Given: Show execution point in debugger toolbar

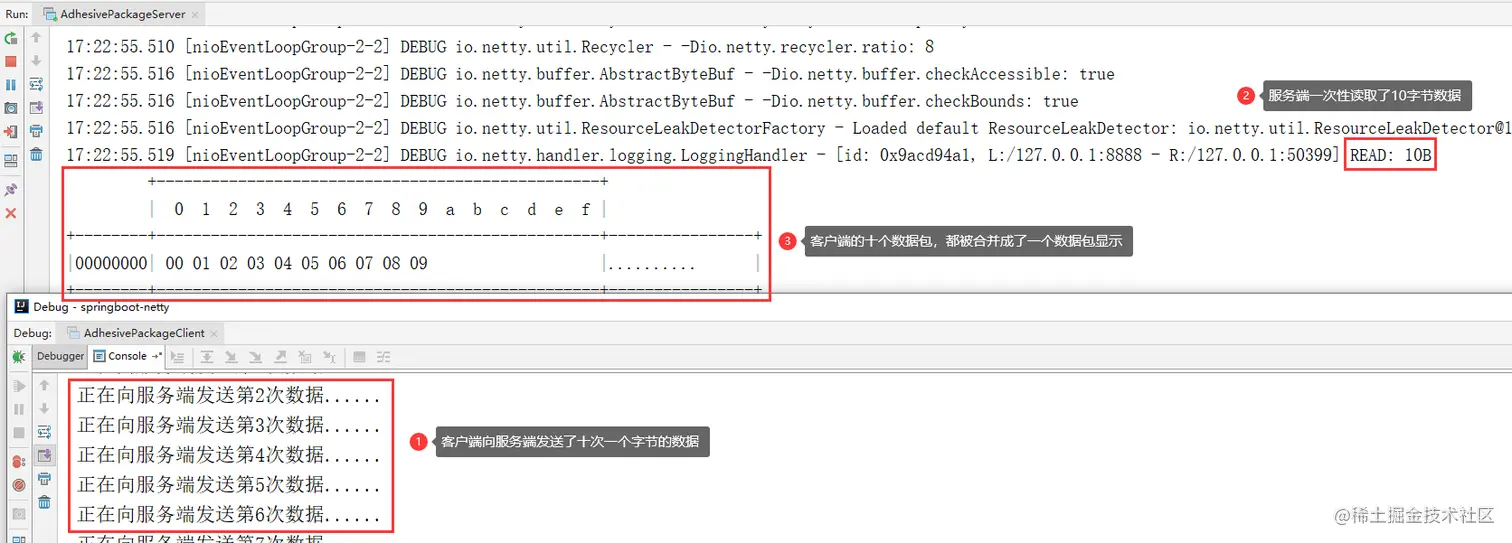Looking at the screenshot, I should [x=177, y=356].
